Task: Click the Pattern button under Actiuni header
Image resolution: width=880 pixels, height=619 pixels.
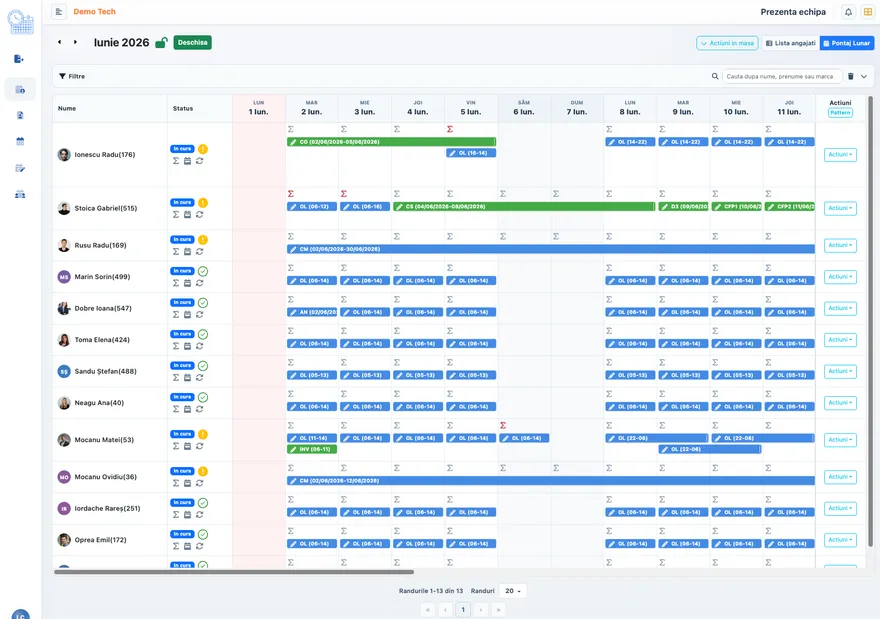Action: click(840, 113)
